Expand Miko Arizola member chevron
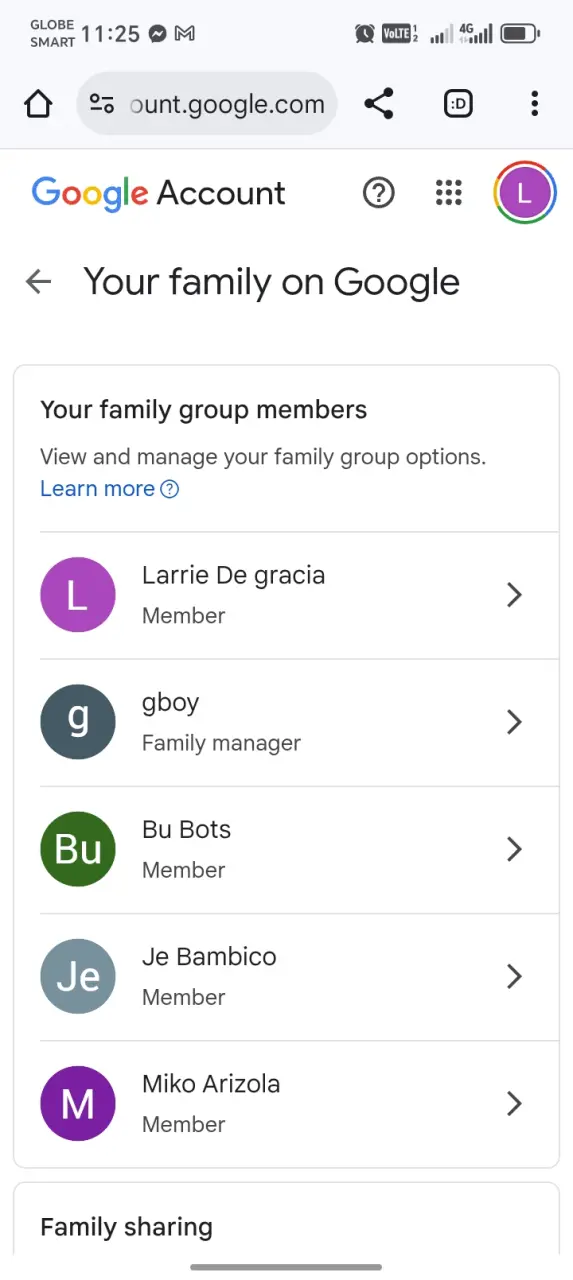Image resolution: width=573 pixels, height=1280 pixels. [514, 1103]
